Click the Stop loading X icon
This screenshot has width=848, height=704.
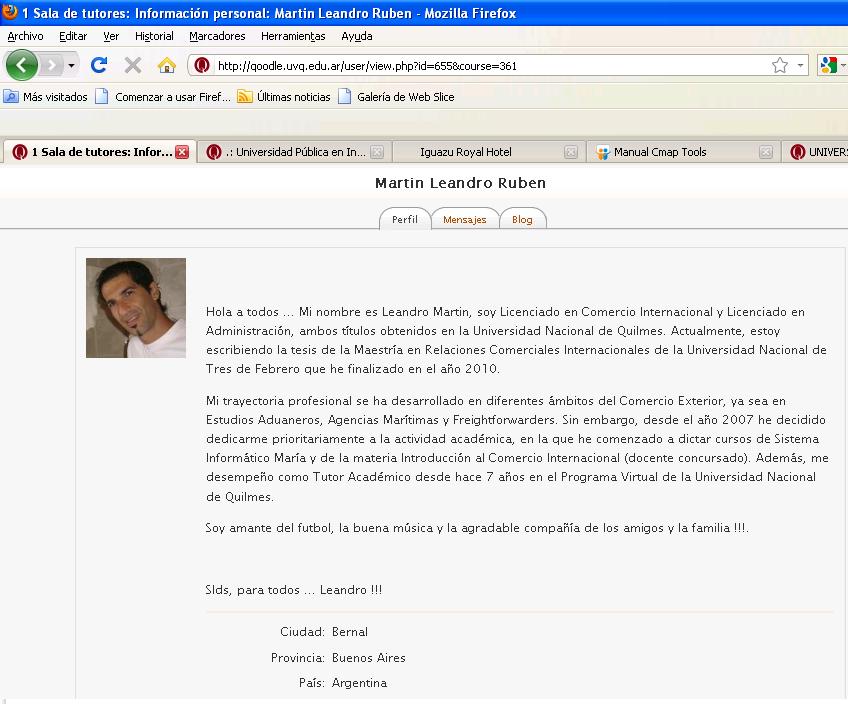point(132,65)
